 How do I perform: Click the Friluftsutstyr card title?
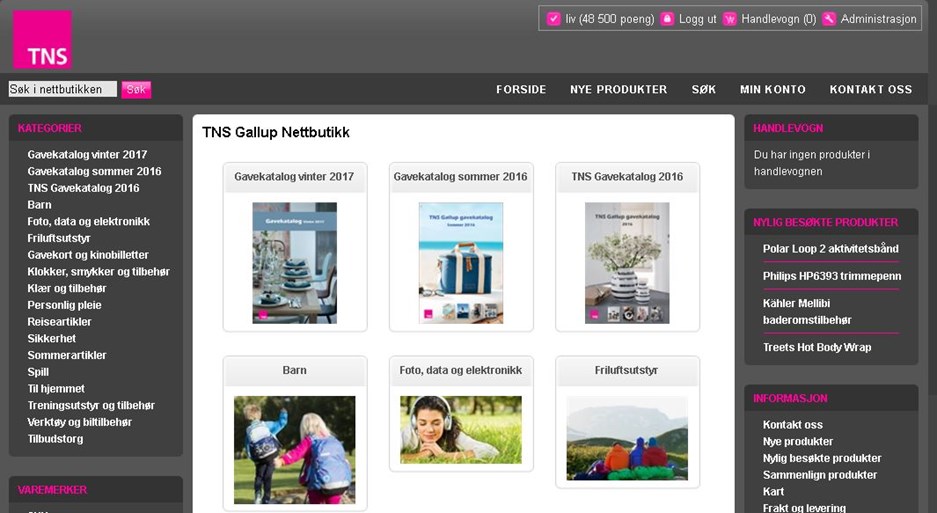point(626,371)
